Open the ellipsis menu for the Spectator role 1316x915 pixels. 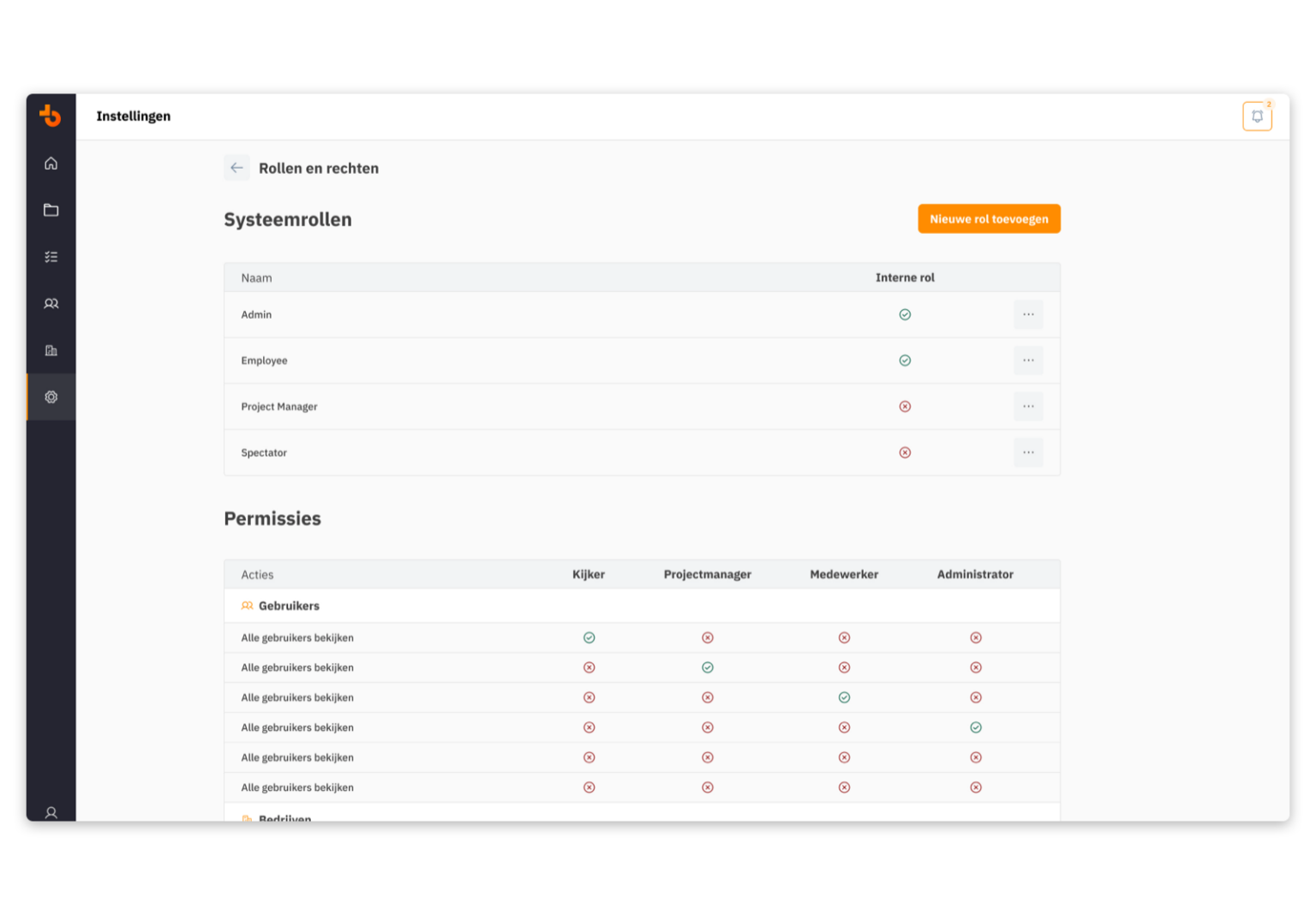[x=1028, y=452]
